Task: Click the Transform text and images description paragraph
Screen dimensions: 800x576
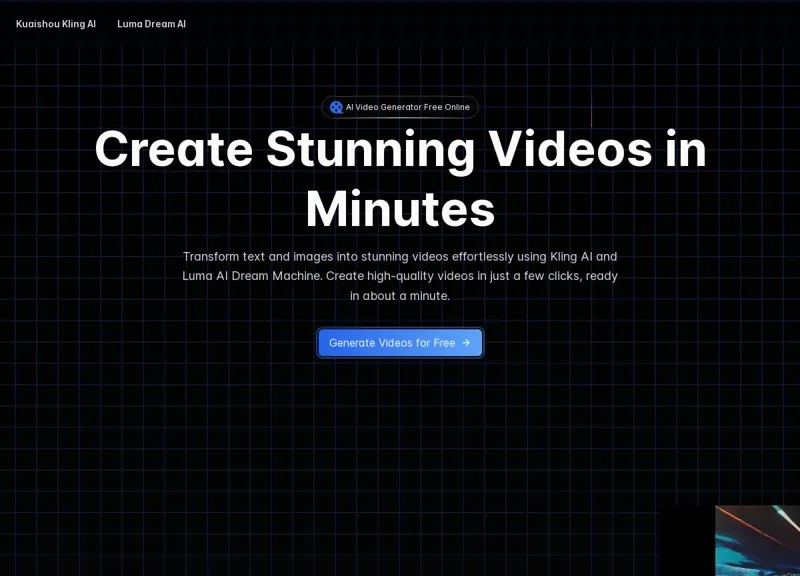Action: (400, 276)
